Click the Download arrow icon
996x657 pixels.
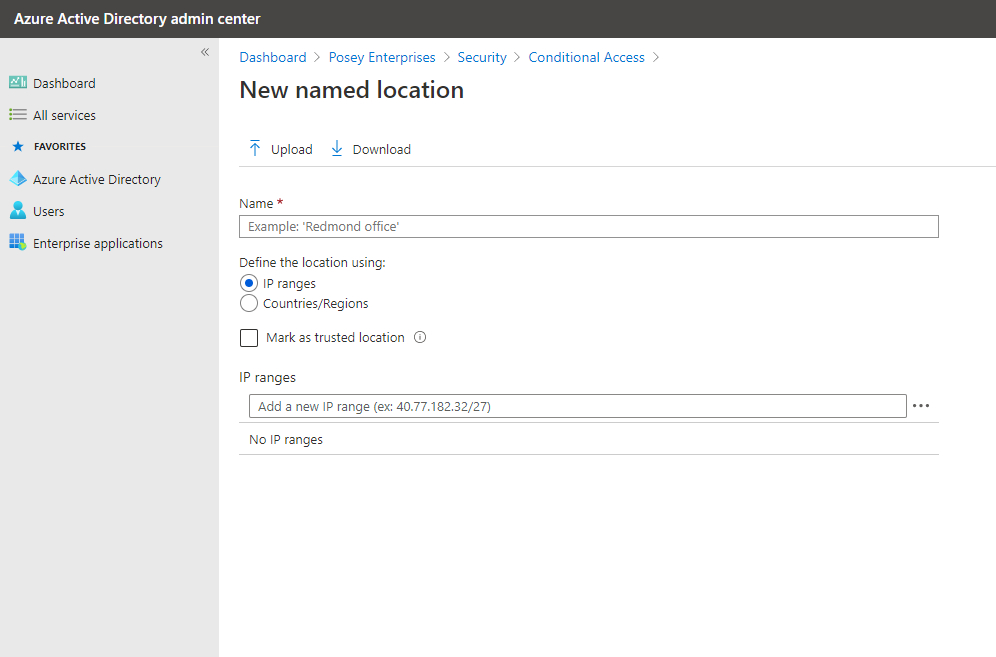click(x=337, y=149)
